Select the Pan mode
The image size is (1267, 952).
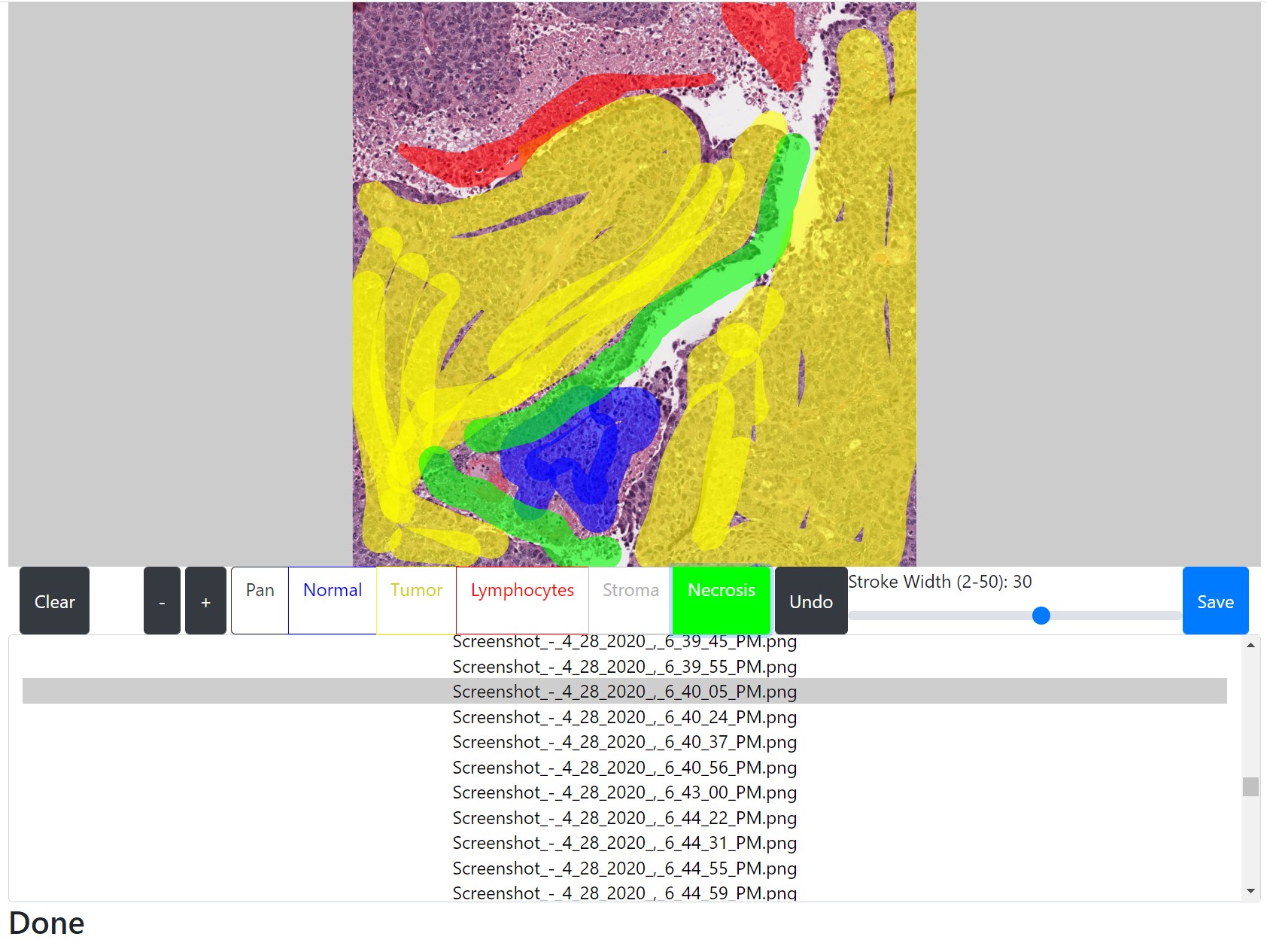click(x=260, y=601)
